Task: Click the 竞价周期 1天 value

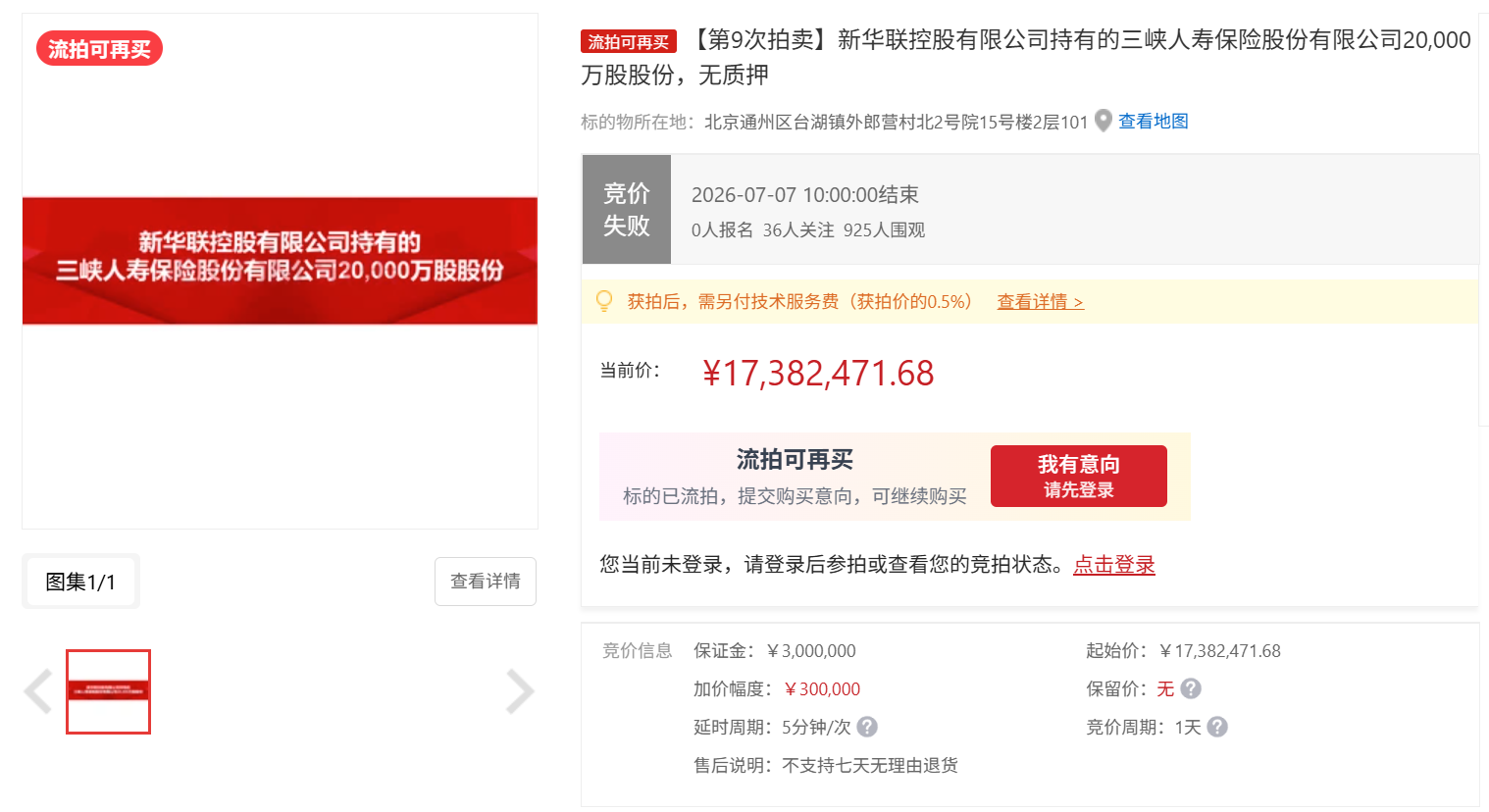Action: click(1188, 727)
